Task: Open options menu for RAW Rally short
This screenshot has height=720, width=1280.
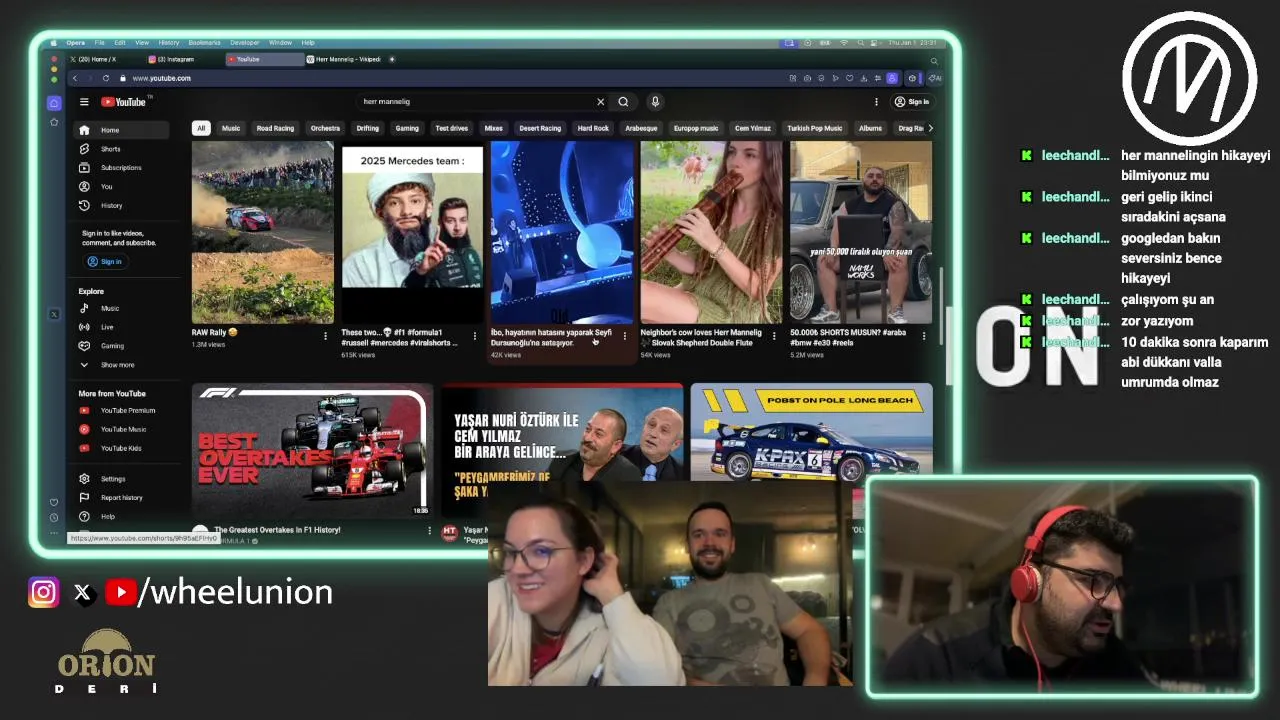Action: click(325, 336)
